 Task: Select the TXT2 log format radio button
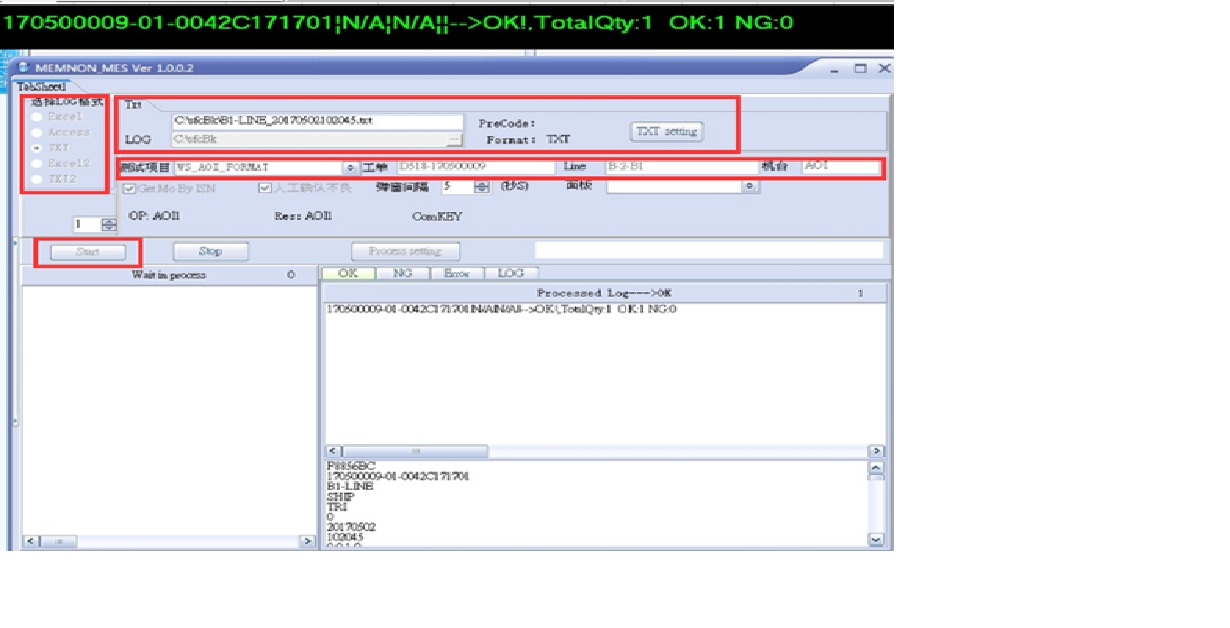tap(36, 178)
